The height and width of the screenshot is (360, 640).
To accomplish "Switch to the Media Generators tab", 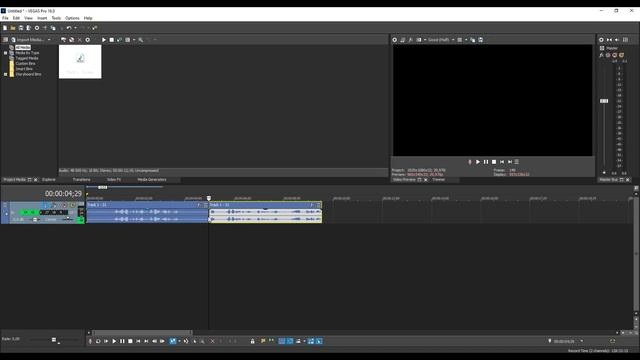I will coord(152,180).
